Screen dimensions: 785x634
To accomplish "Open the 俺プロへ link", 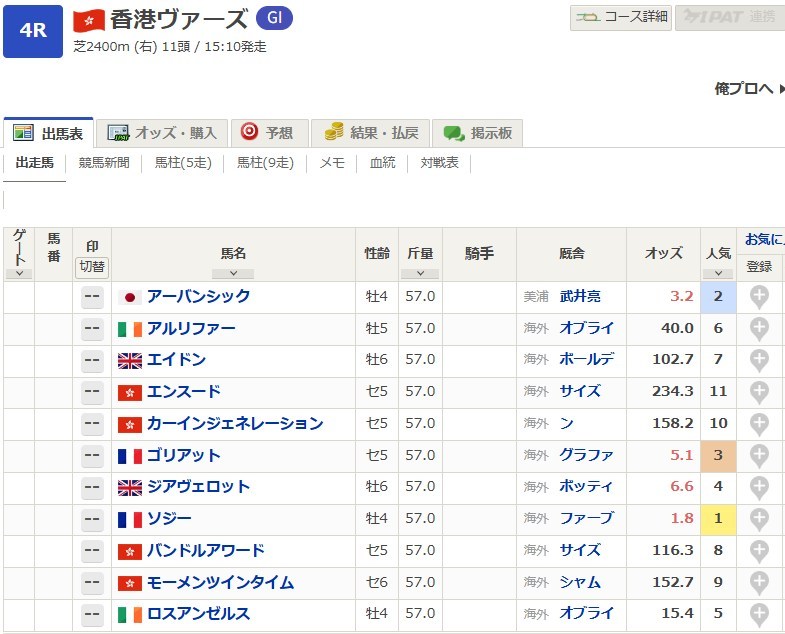I will pos(744,89).
